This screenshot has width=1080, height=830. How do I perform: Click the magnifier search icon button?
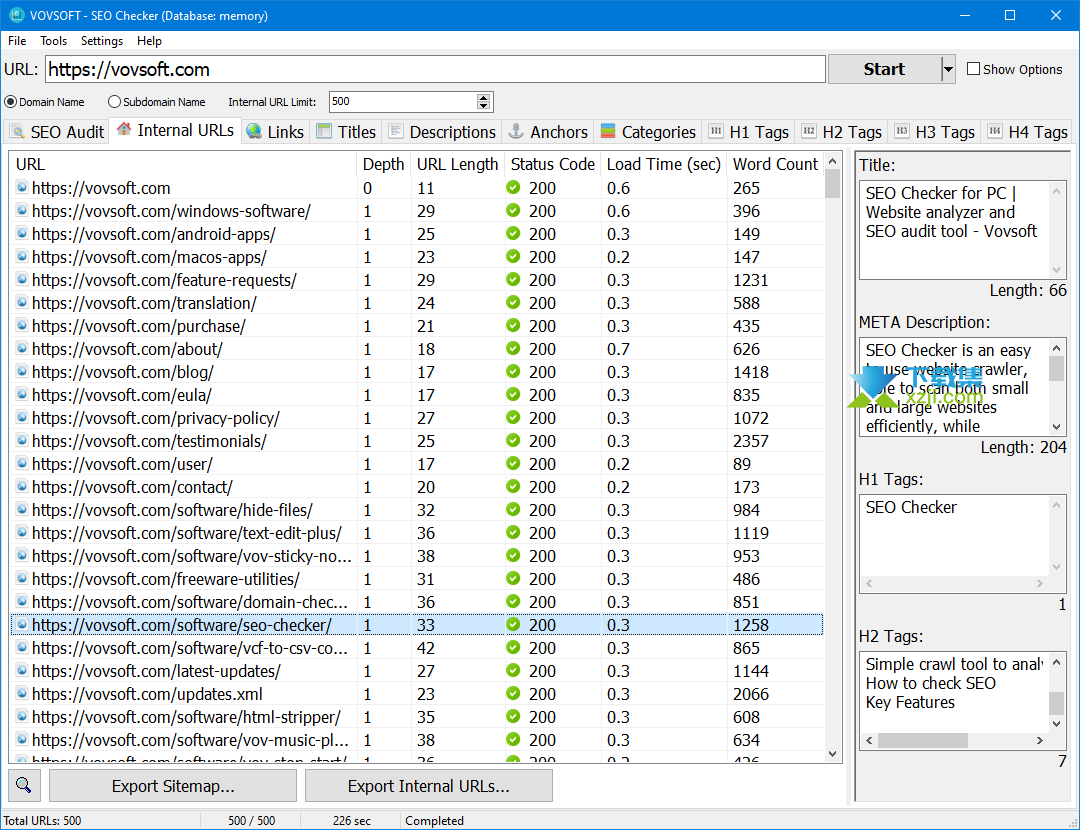pyautogui.click(x=24, y=785)
